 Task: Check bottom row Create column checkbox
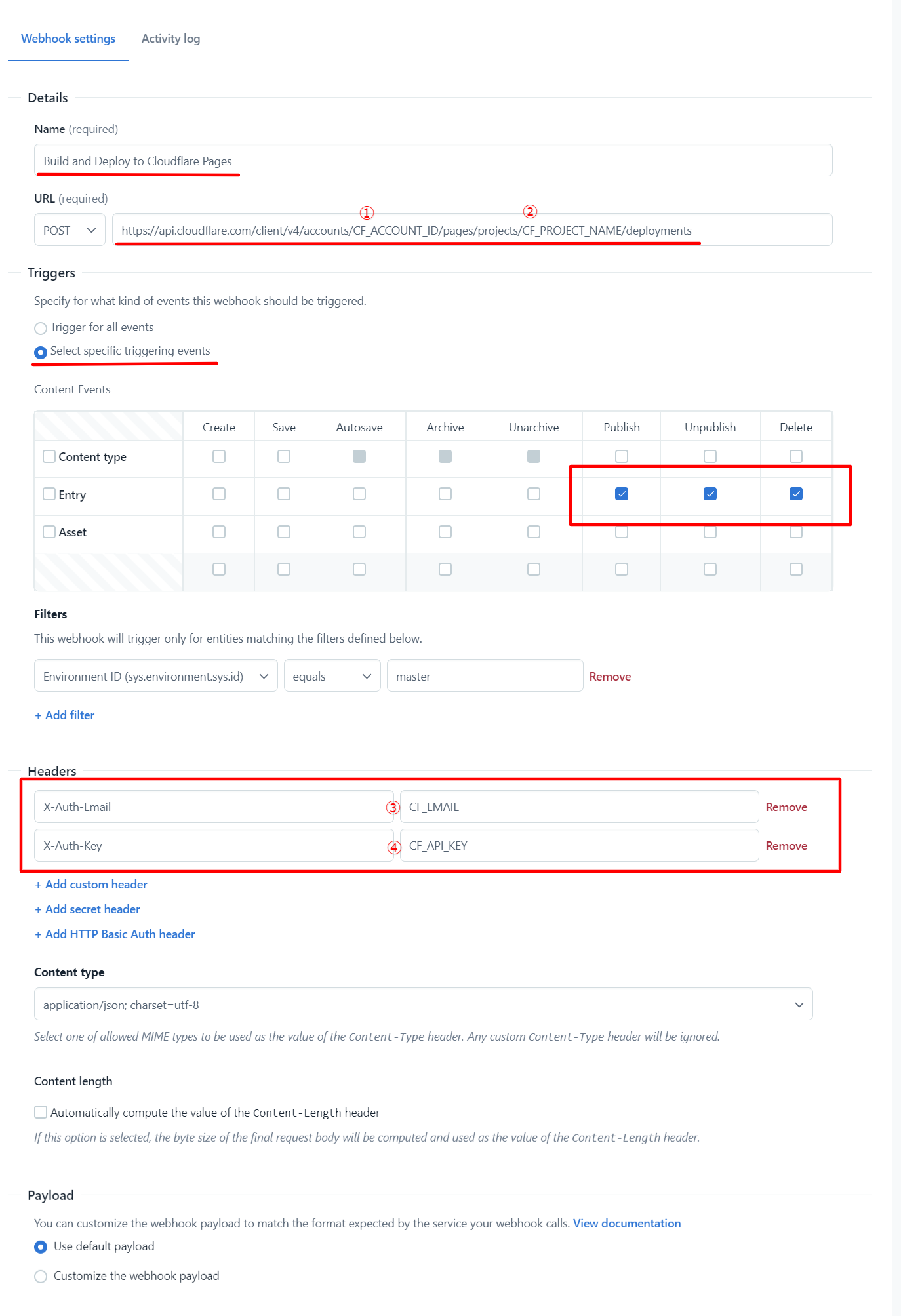click(x=219, y=569)
